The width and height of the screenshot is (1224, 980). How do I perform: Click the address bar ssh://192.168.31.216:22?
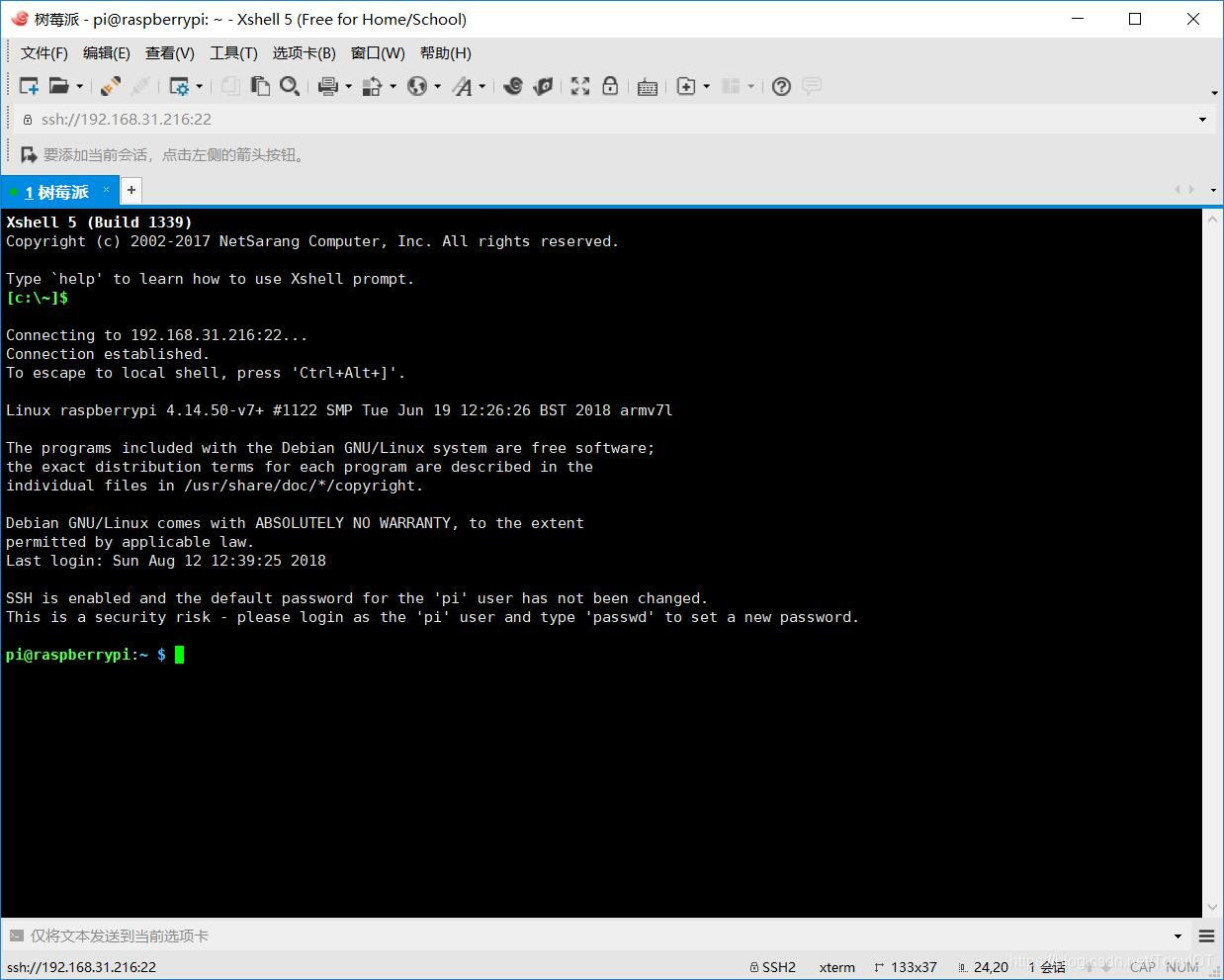[127, 119]
